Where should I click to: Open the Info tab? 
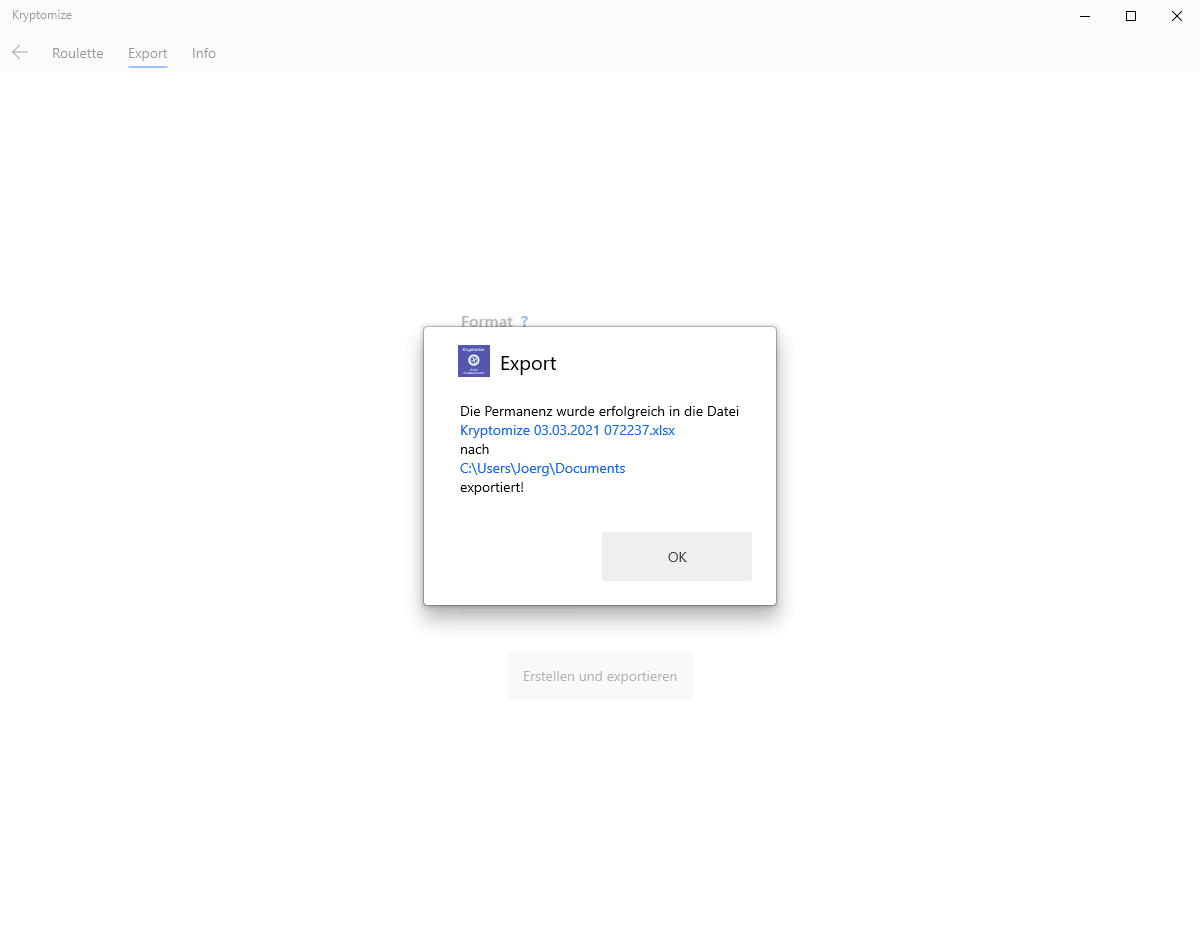pyautogui.click(x=204, y=53)
